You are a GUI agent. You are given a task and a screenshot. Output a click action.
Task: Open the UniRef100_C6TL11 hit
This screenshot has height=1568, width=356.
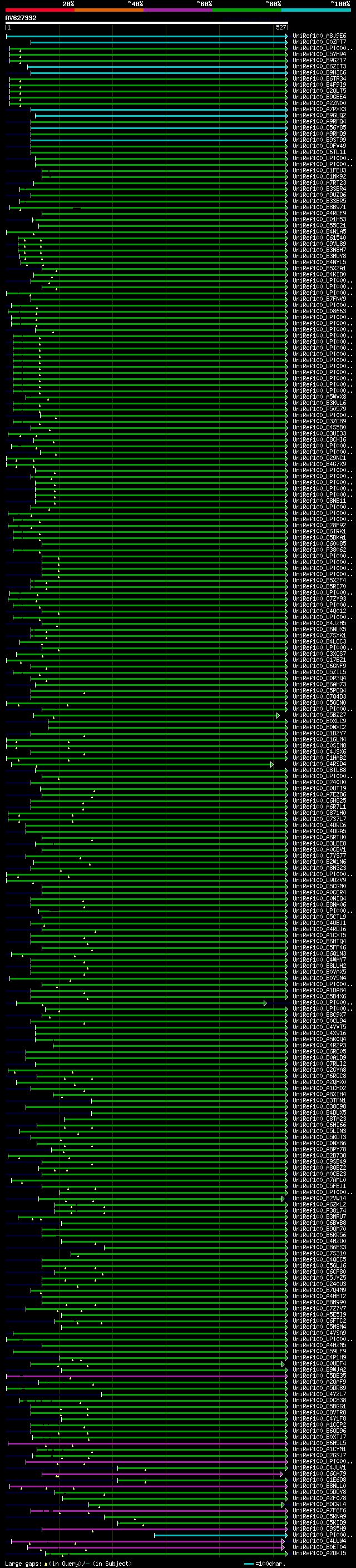[x=319, y=151]
